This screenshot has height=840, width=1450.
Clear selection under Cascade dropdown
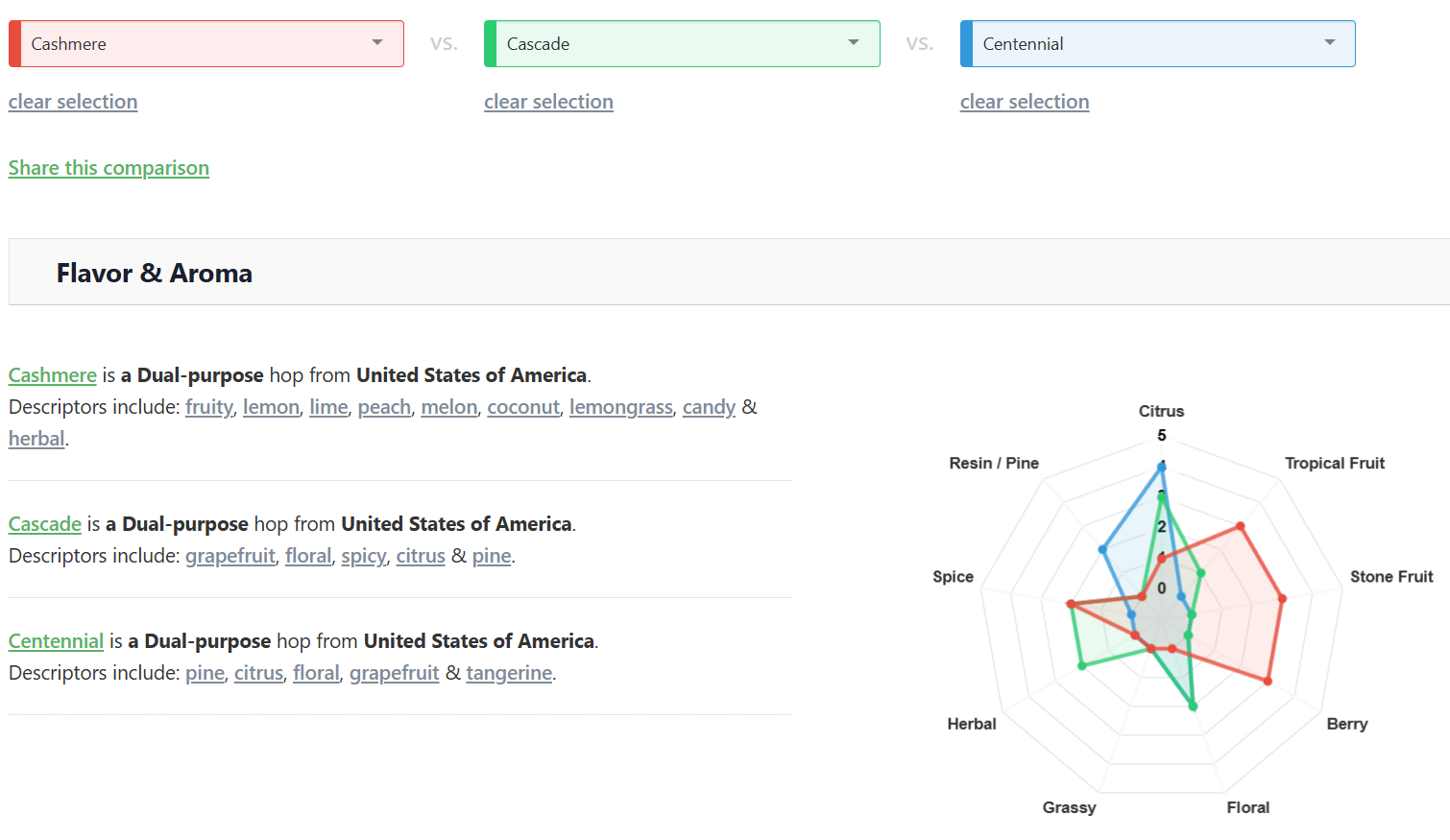(x=548, y=102)
